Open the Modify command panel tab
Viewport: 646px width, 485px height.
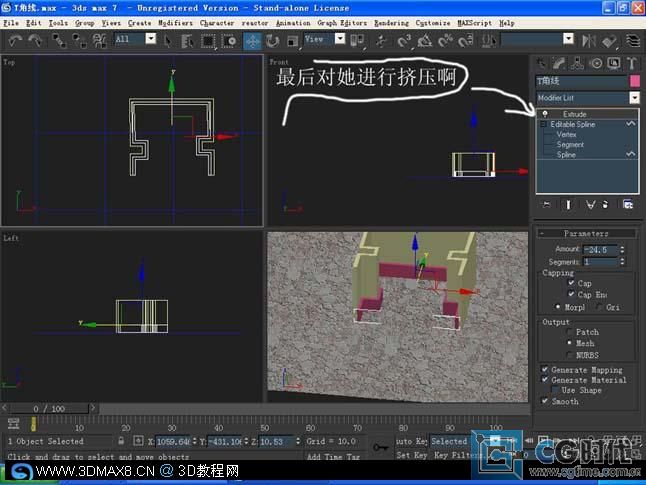click(559, 63)
